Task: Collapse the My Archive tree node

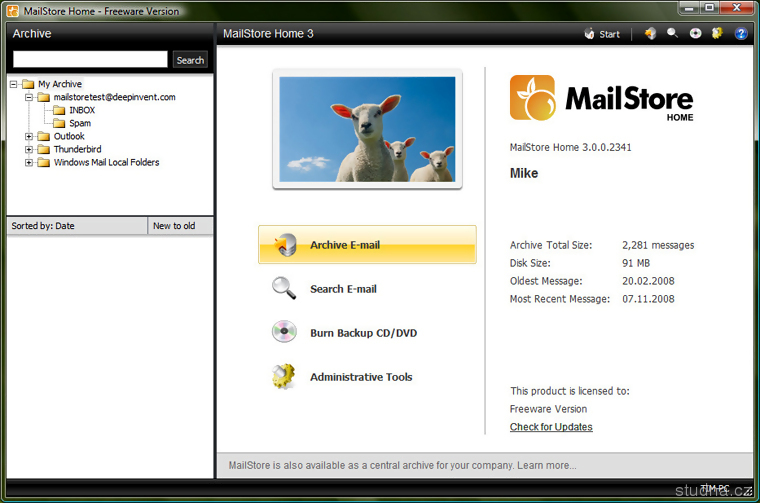Action: pos(14,84)
